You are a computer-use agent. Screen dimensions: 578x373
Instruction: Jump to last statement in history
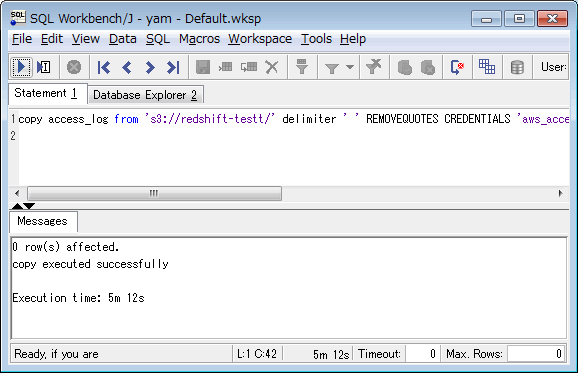pyautogui.click(x=173, y=67)
